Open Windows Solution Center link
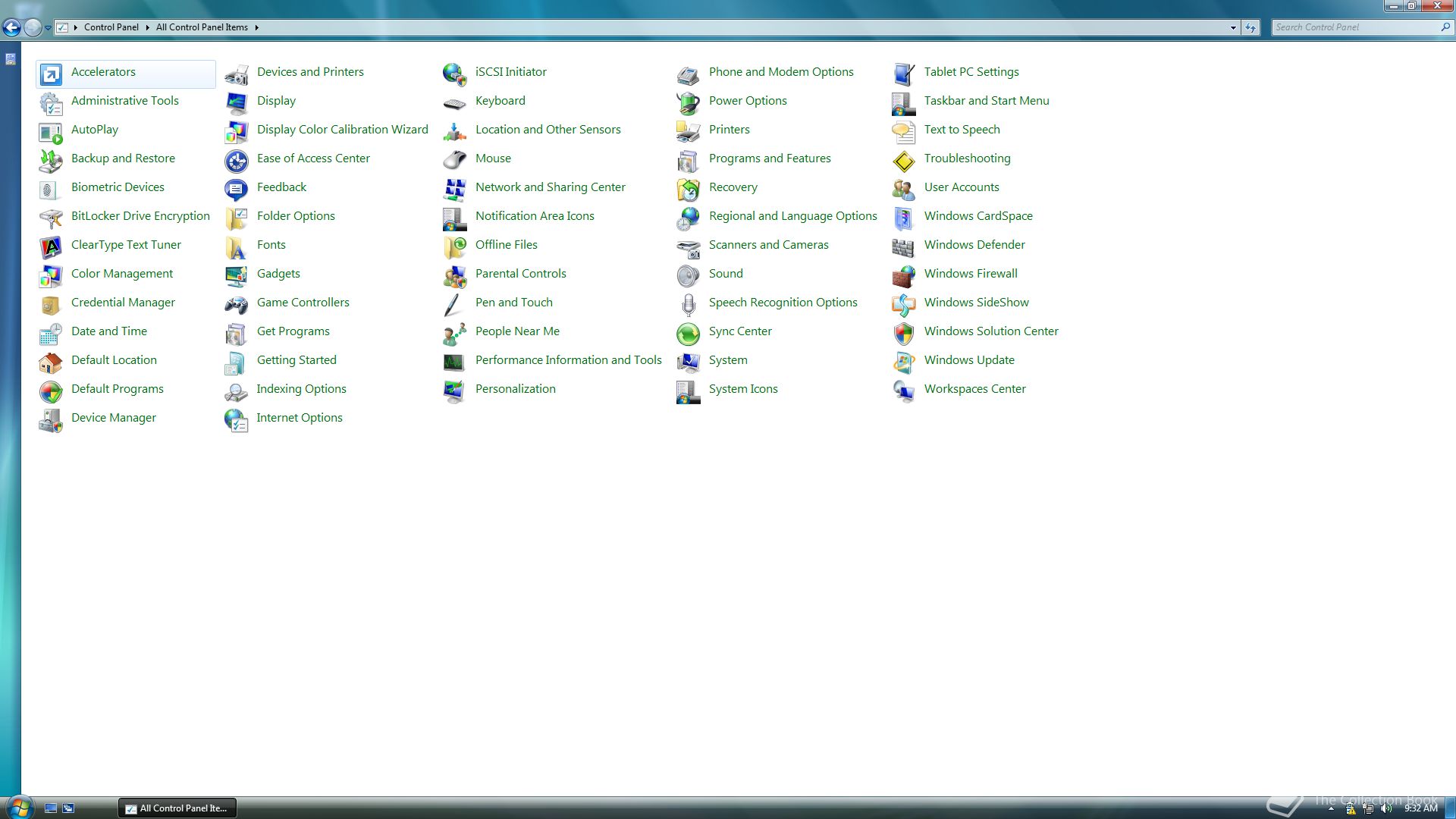The height and width of the screenshot is (819, 1456). [991, 331]
